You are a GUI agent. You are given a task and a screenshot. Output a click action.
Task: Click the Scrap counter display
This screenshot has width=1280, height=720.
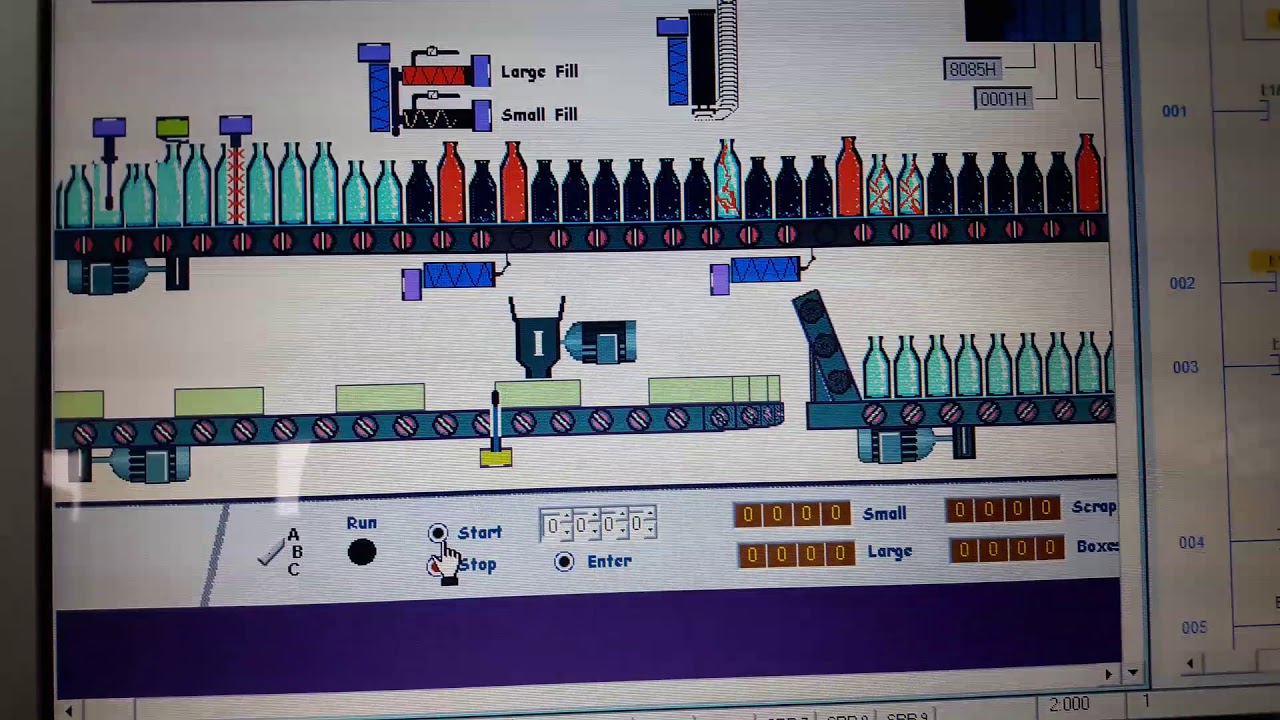click(x=1003, y=510)
